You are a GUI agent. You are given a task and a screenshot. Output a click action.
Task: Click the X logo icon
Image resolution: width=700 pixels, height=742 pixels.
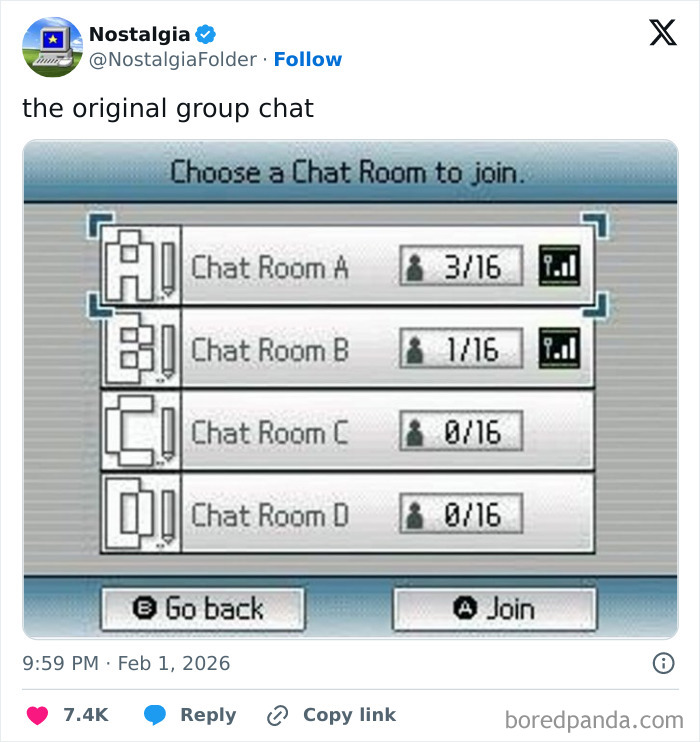pyautogui.click(x=662, y=33)
